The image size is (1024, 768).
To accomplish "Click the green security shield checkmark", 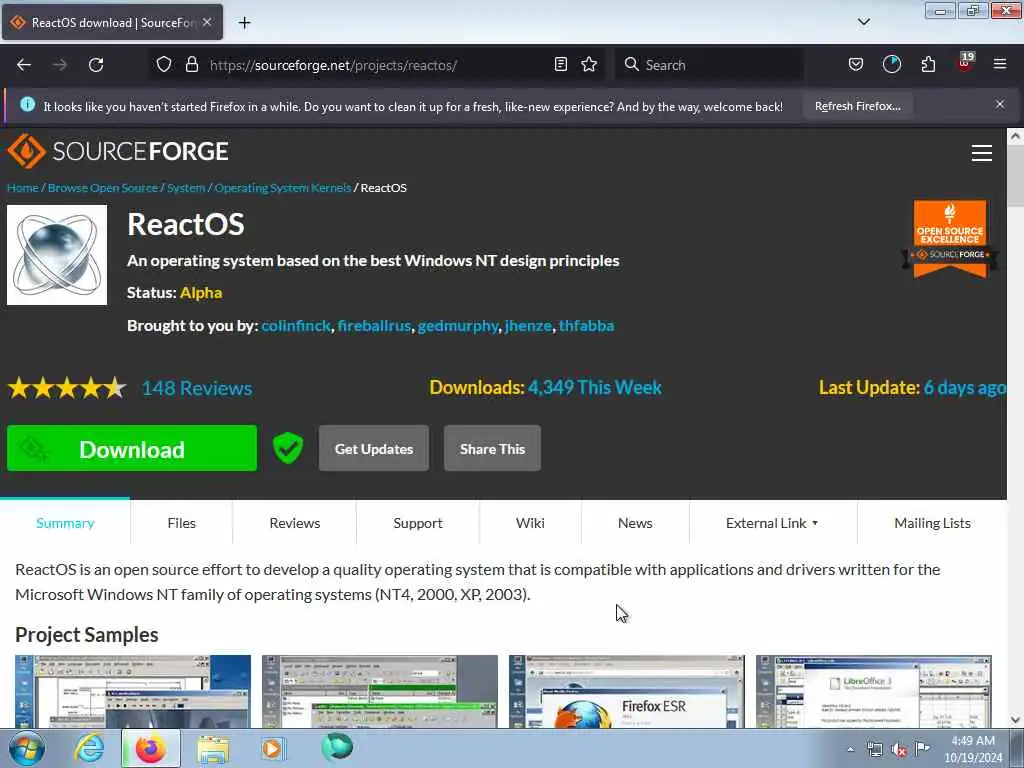I will [x=288, y=448].
